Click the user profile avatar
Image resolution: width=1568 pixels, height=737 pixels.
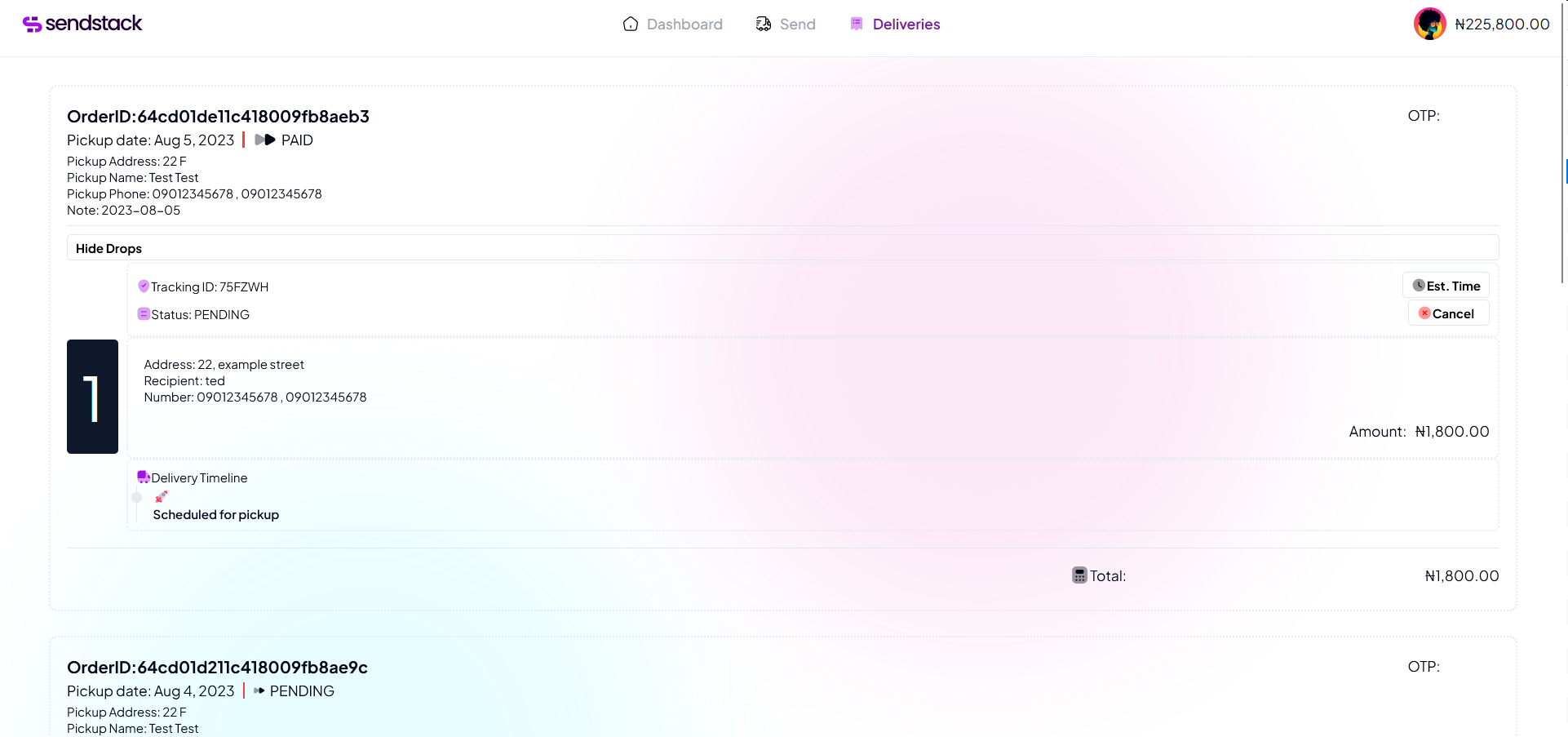point(1430,24)
